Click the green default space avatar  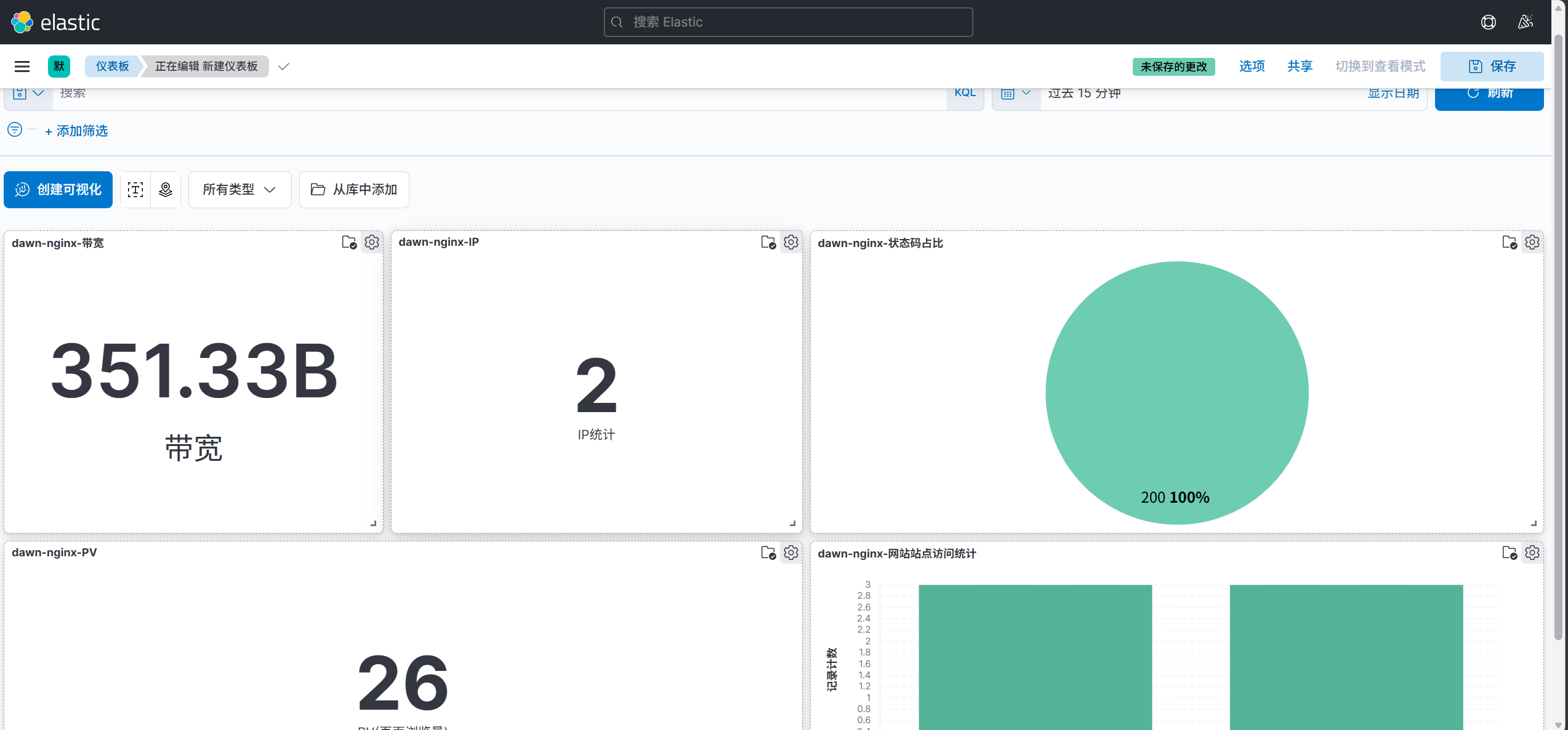(x=59, y=67)
